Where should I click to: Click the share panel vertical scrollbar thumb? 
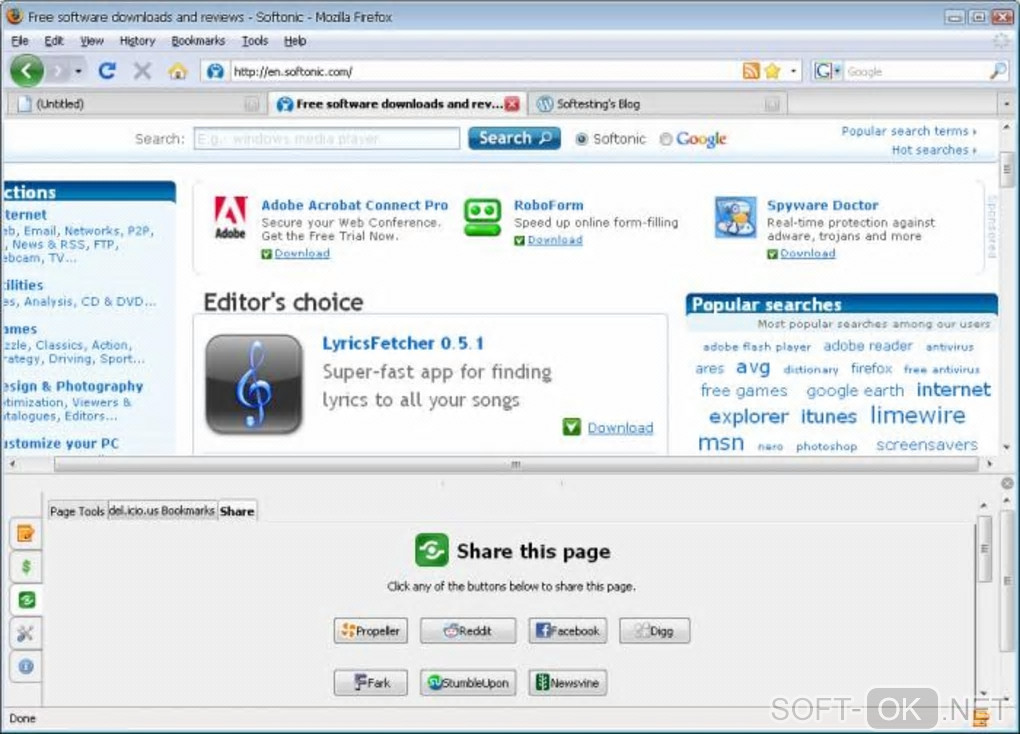tap(984, 549)
